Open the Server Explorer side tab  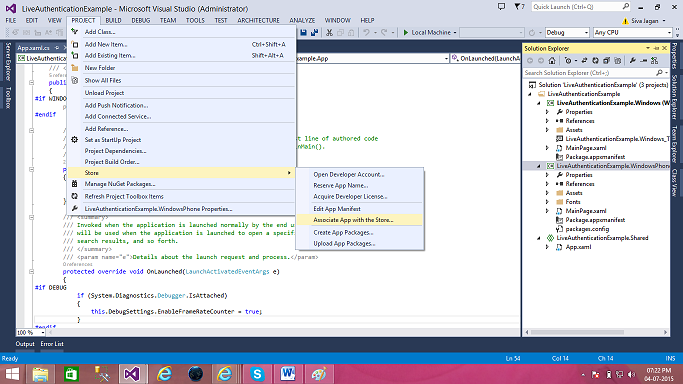pos(7,61)
